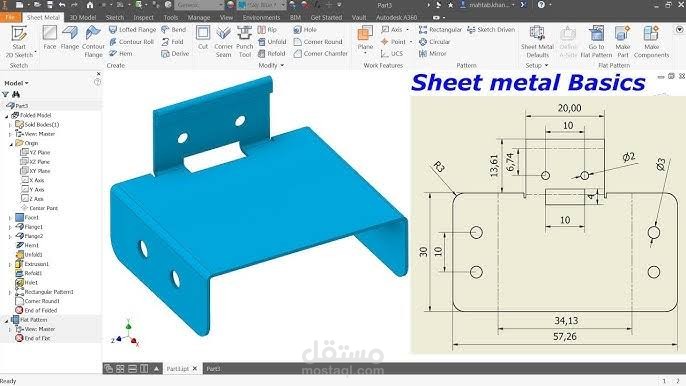
Task: Activate the Cut tool
Action: [x=203, y=38]
